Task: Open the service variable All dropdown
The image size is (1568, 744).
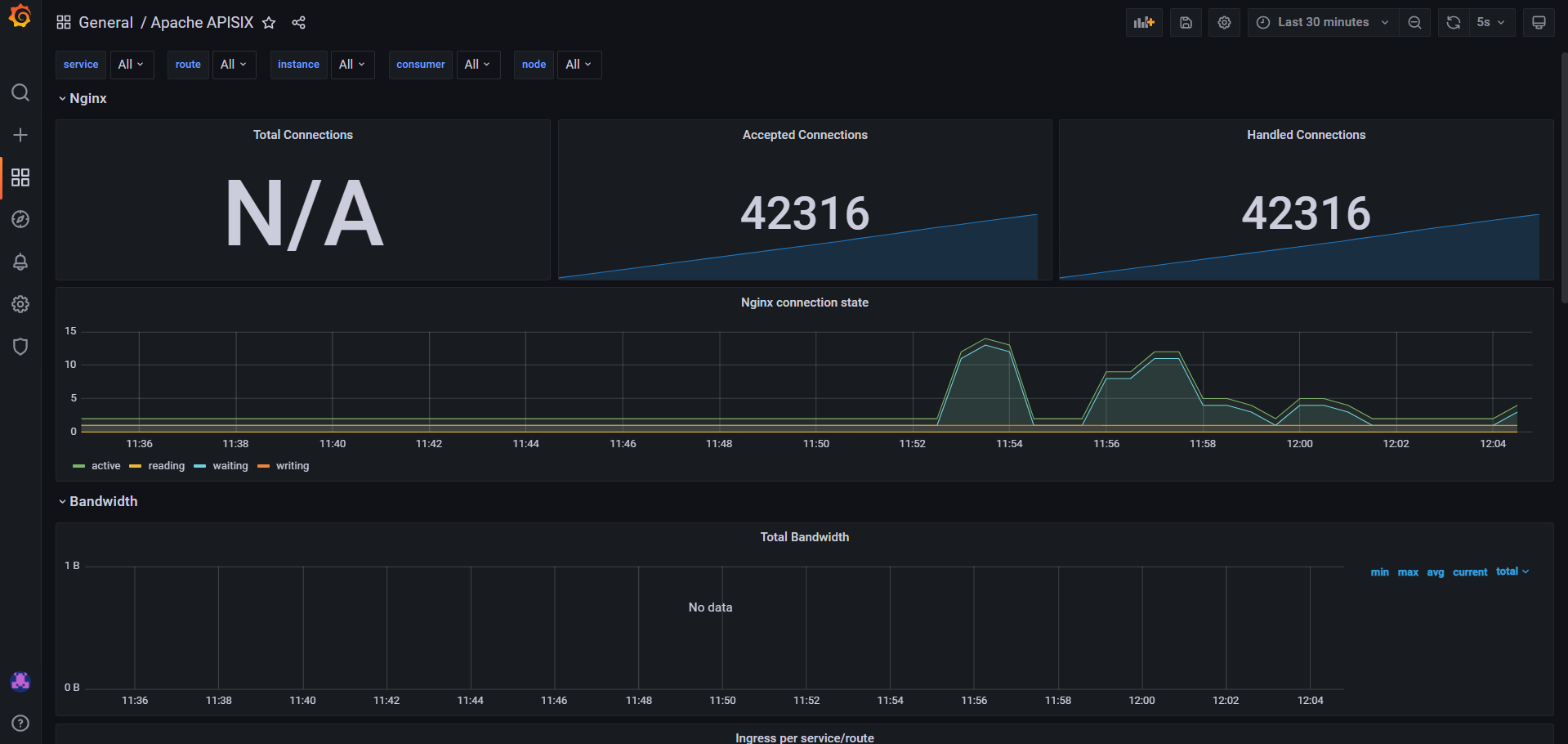Action: [x=132, y=65]
